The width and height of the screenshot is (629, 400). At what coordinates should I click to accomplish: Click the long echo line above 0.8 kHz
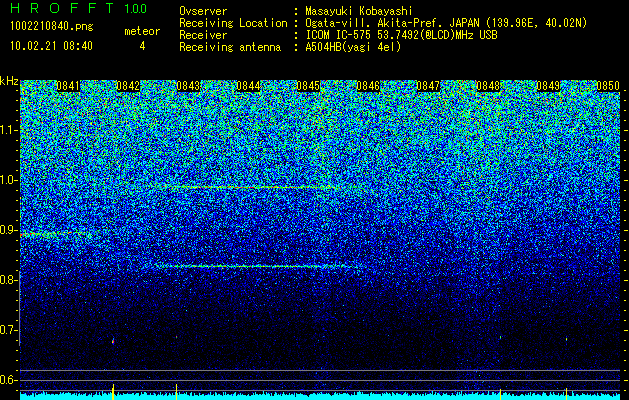257,266
